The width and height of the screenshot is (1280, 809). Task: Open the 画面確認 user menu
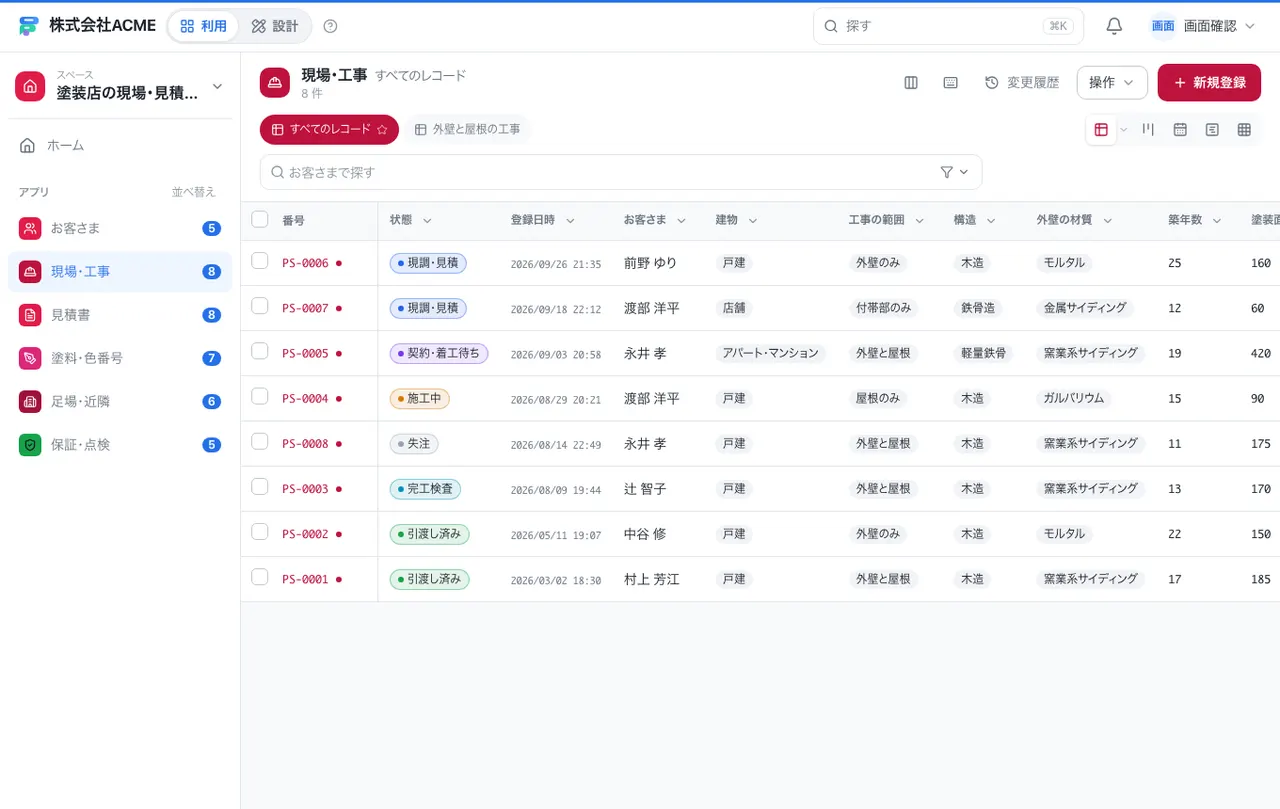[1203, 26]
